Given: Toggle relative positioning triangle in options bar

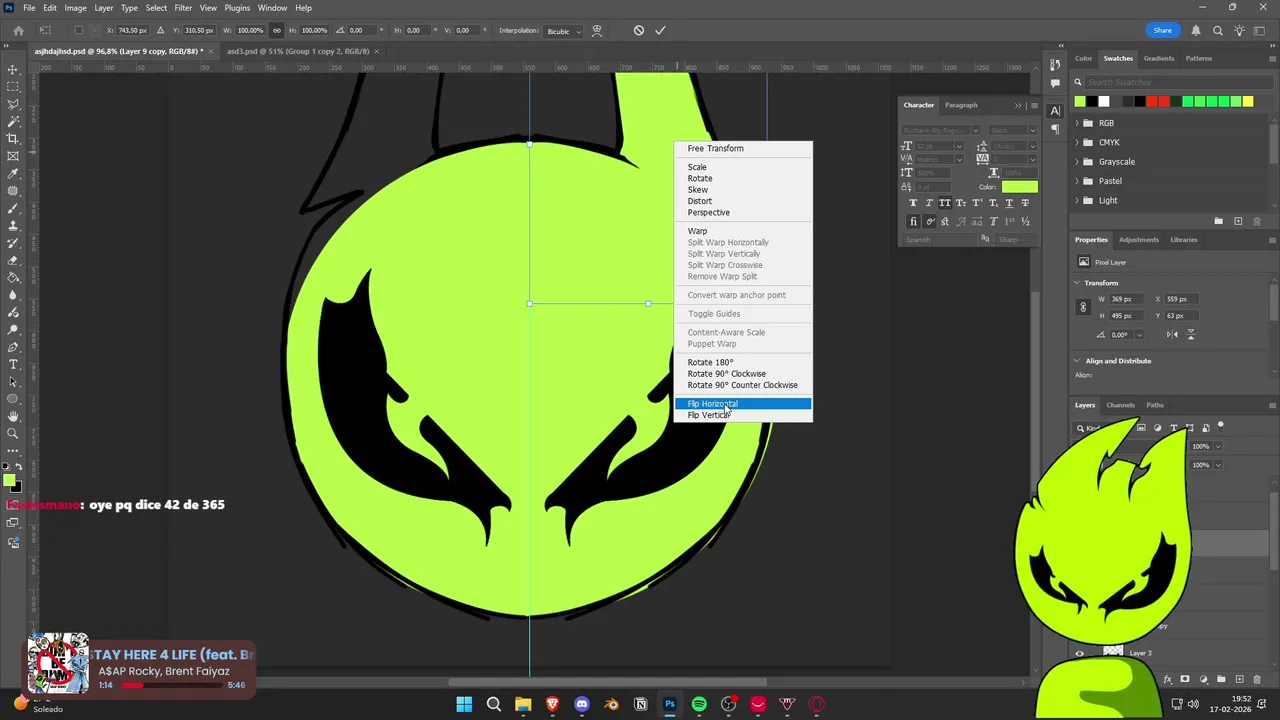Looking at the screenshot, I should pos(161,30).
